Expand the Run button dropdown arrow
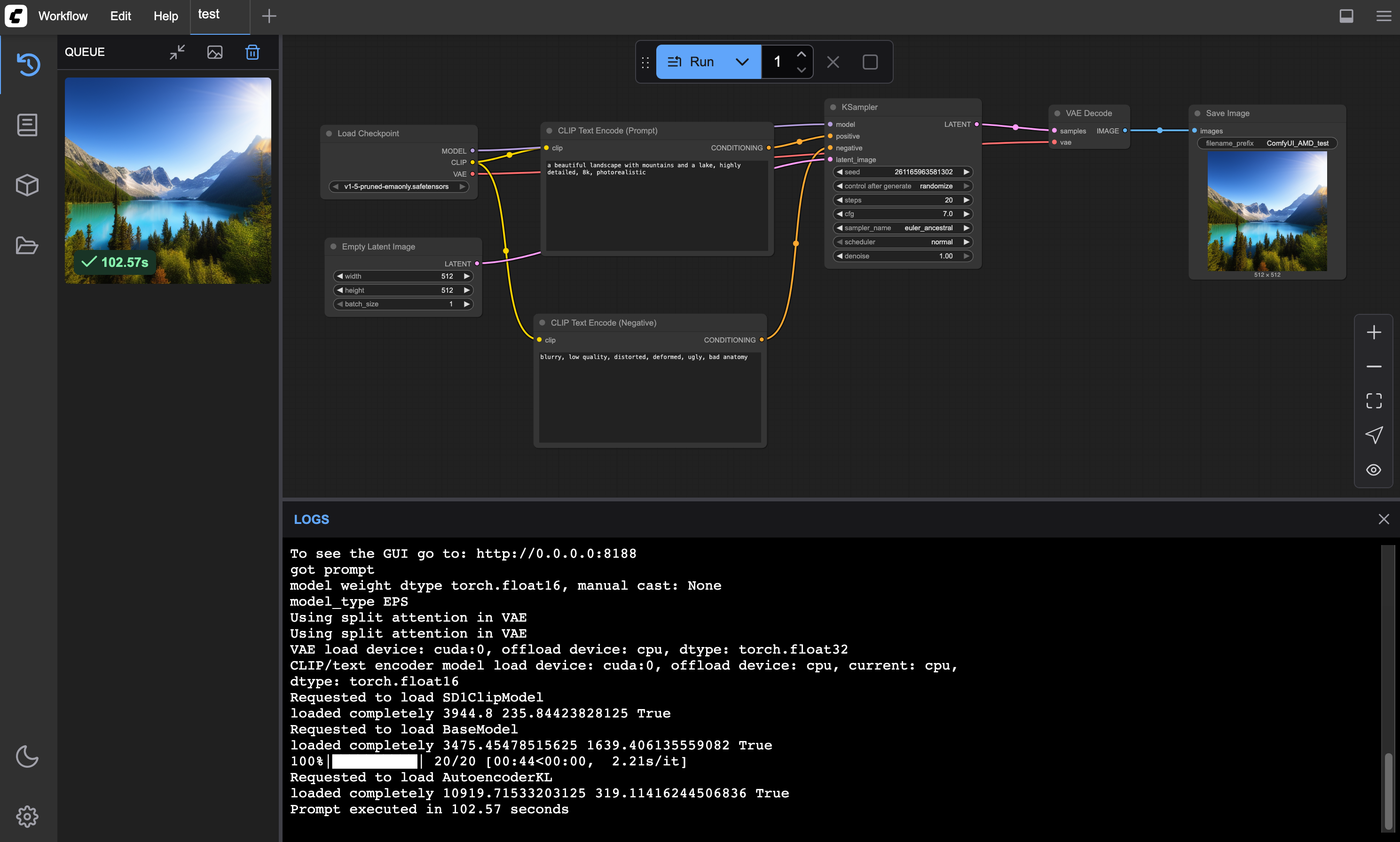Image resolution: width=1400 pixels, height=842 pixels. (x=741, y=62)
